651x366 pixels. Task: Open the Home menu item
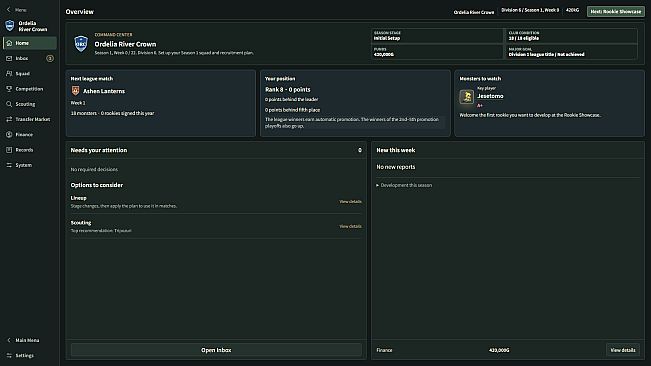(x=29, y=43)
